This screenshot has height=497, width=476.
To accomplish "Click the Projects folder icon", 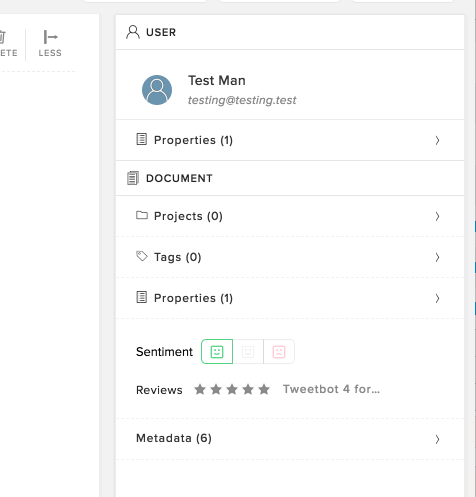I will coord(142,215).
